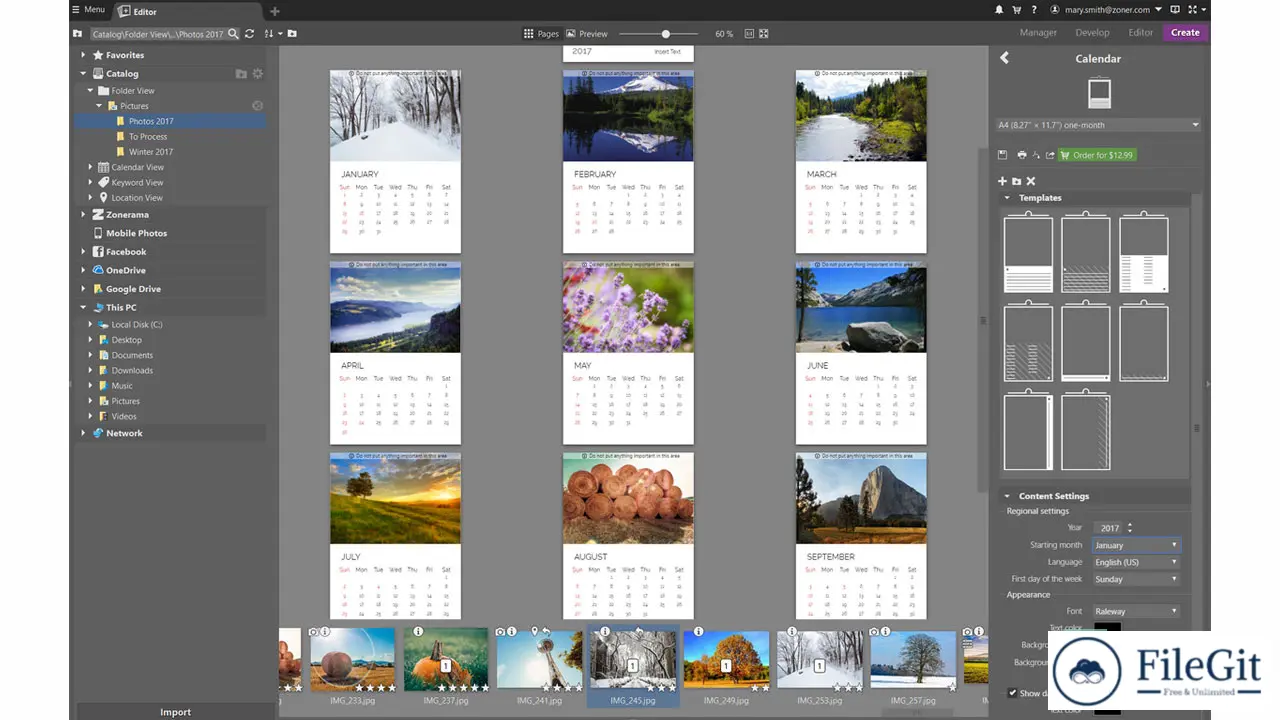Click the Catalog settings gear icon
The height and width of the screenshot is (720, 1280).
257,74
